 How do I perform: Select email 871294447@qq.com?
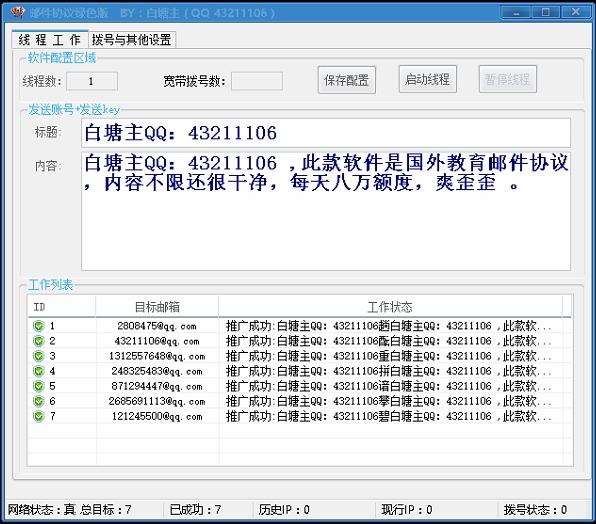click(157, 386)
